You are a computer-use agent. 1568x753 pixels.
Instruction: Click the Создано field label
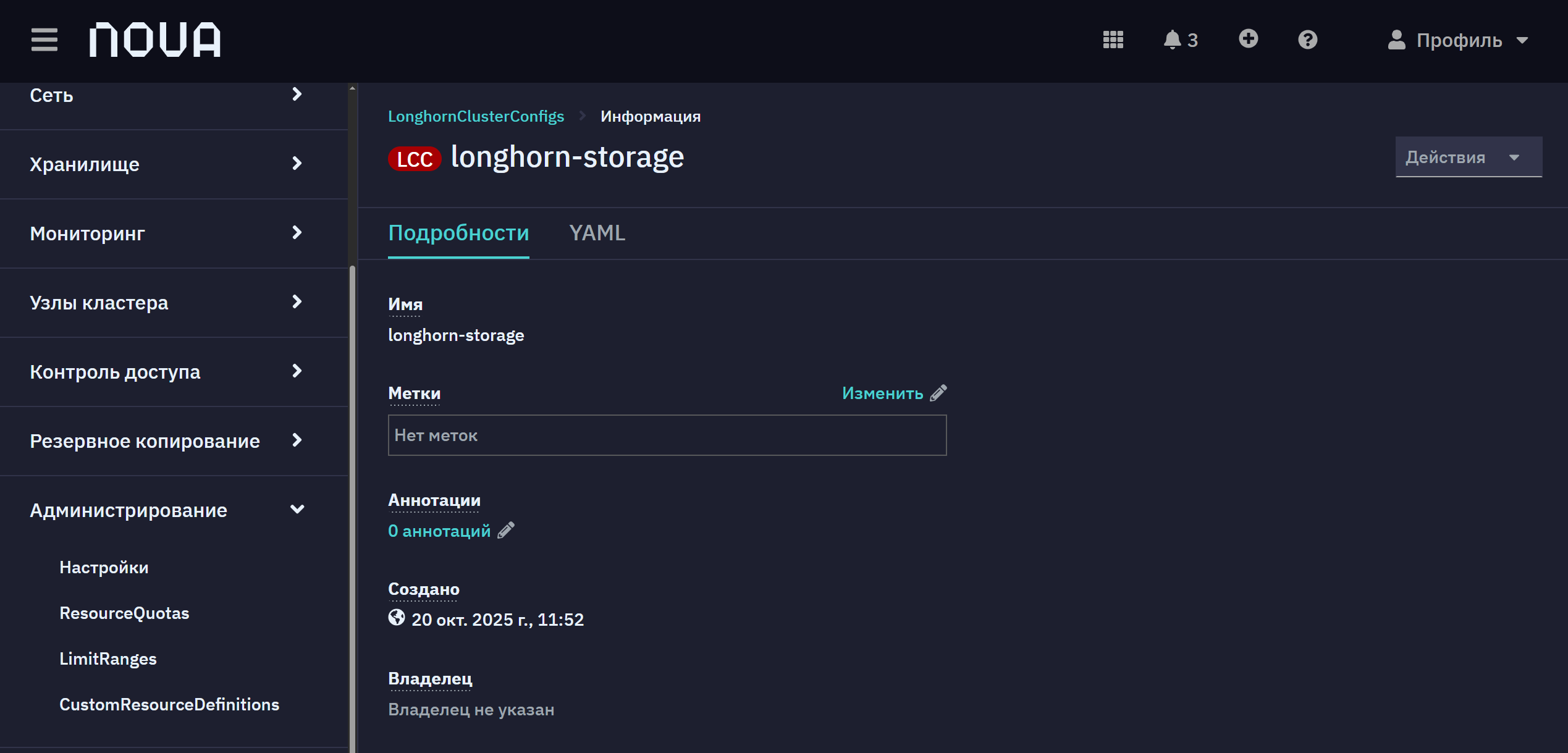click(x=424, y=589)
